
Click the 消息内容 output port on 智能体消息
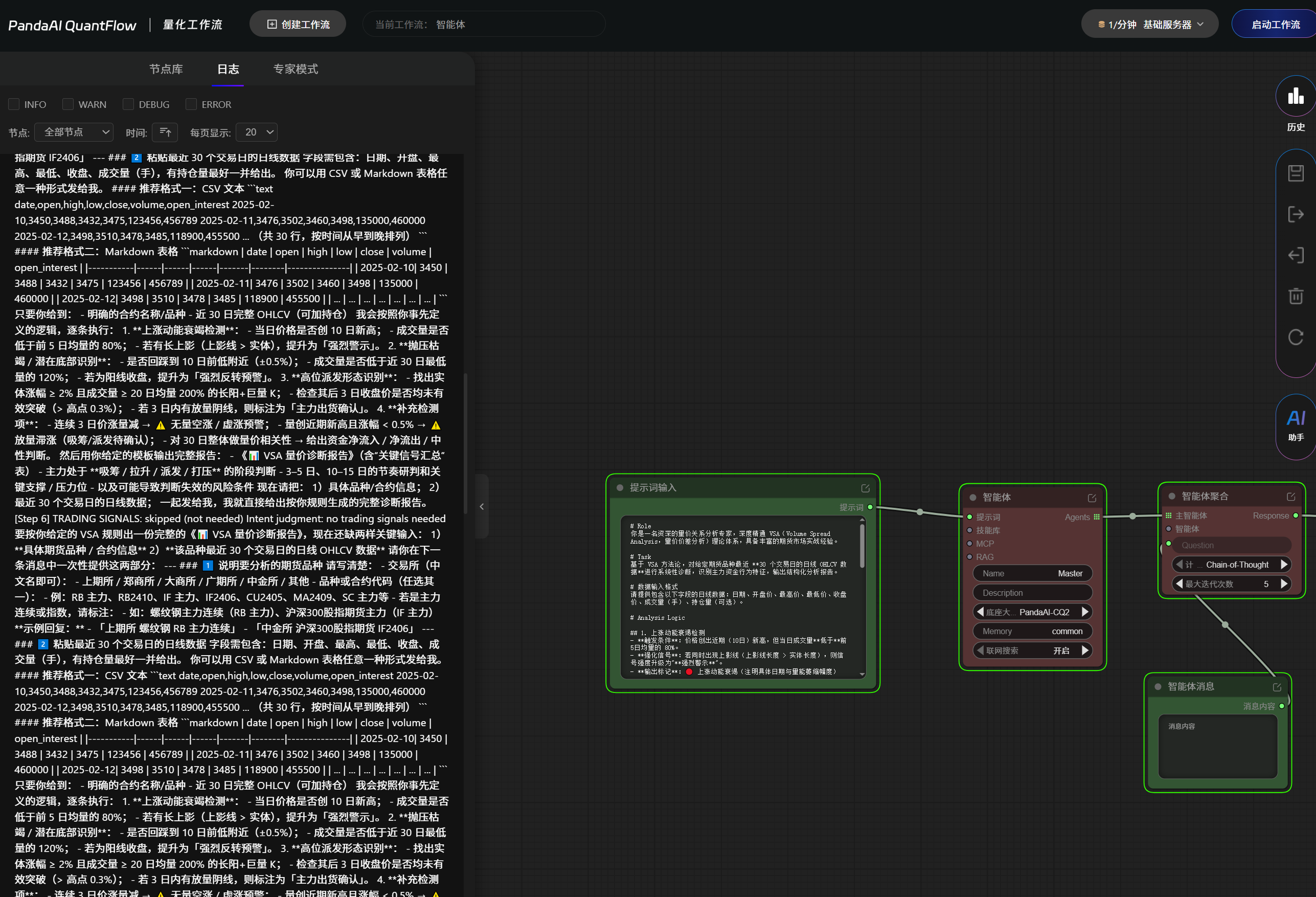click(x=1282, y=706)
